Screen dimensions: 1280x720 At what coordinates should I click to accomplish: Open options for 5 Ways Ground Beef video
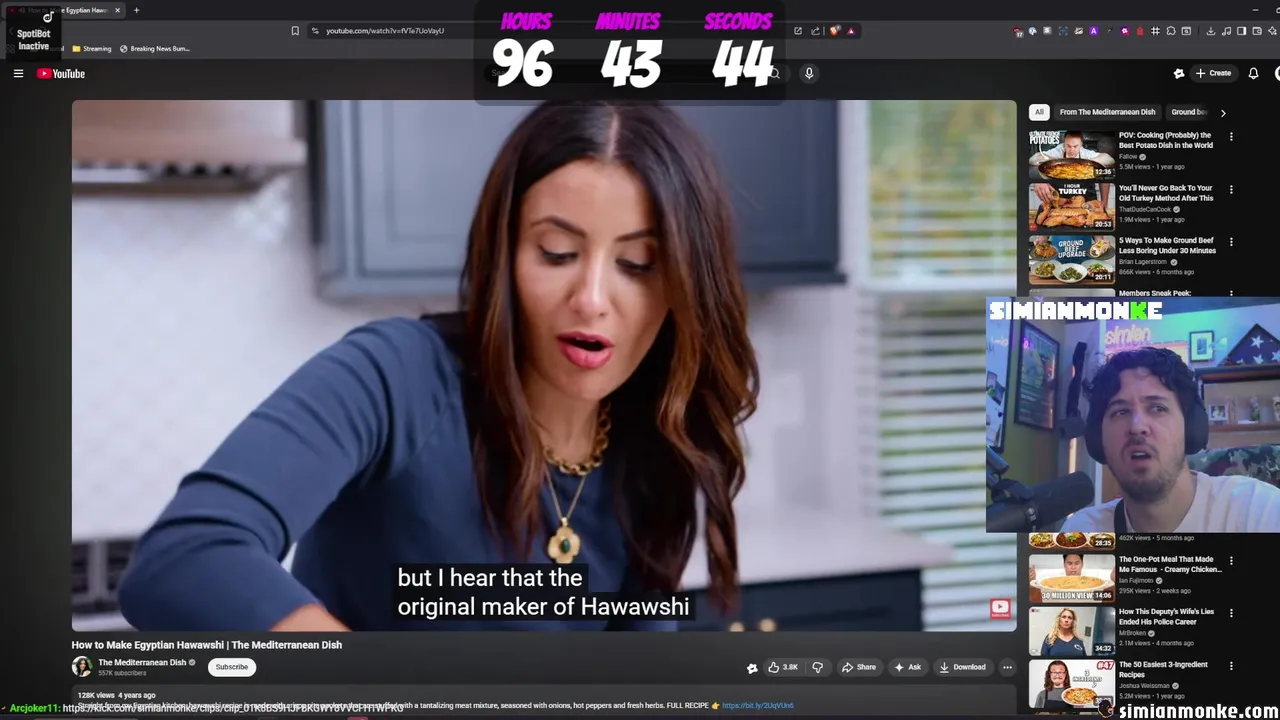tap(1231, 242)
